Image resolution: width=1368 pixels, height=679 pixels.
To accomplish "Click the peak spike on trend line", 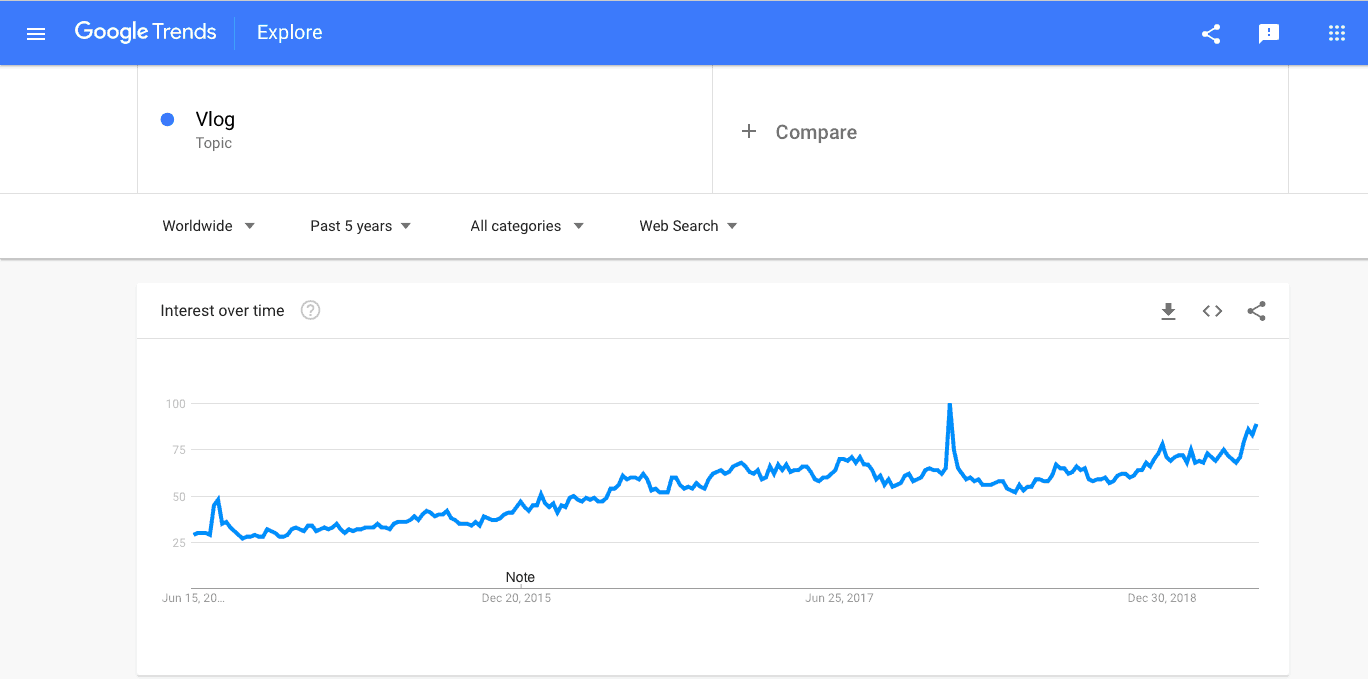I will 949,405.
